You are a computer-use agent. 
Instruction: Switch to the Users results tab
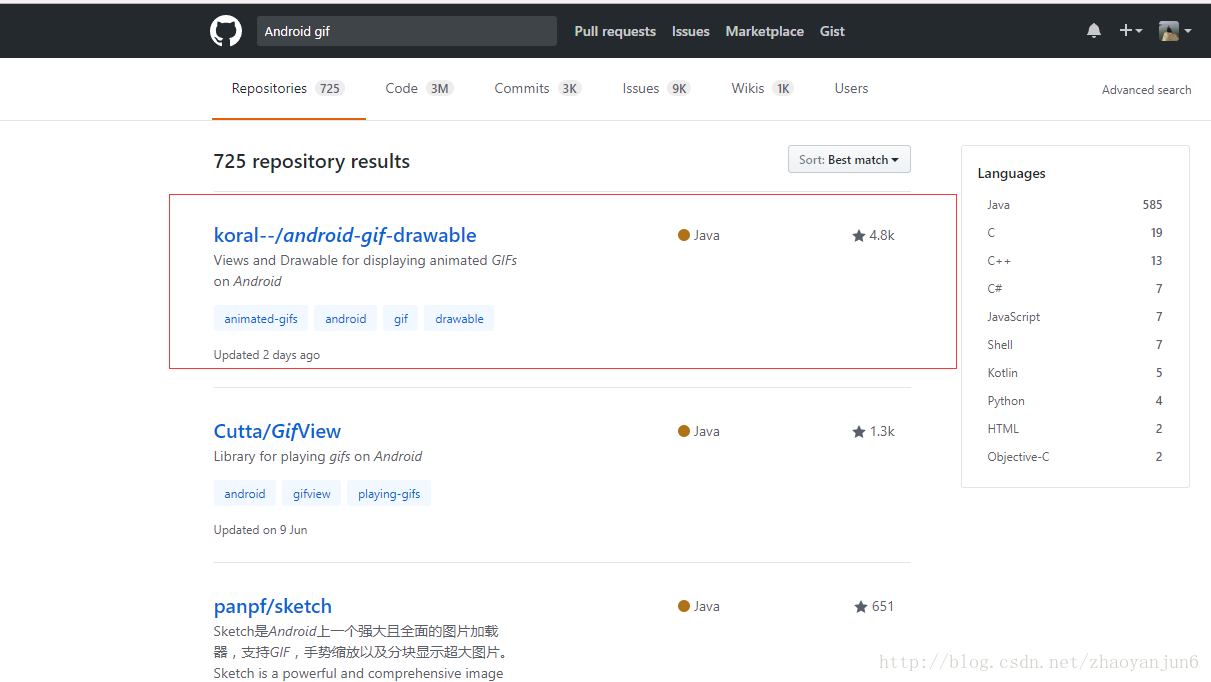point(851,89)
